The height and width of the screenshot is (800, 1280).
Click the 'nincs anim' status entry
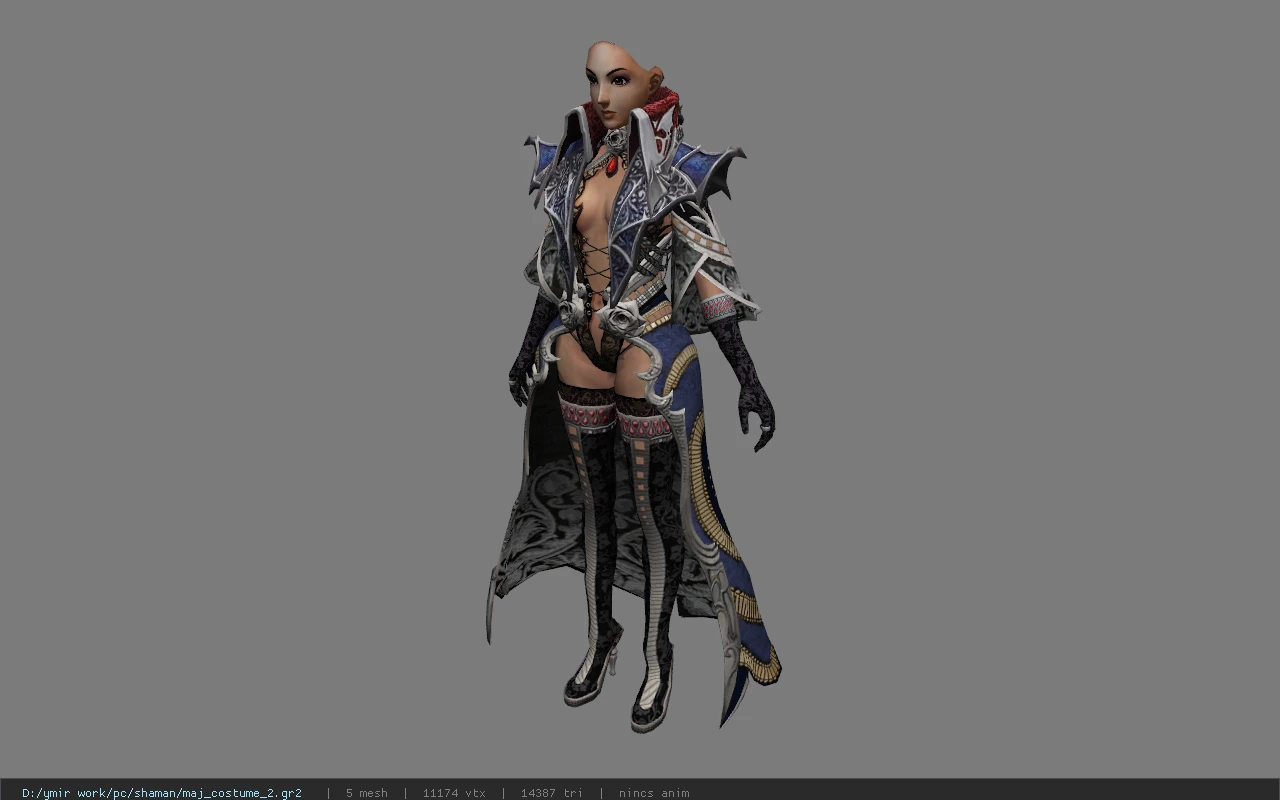tap(654, 793)
